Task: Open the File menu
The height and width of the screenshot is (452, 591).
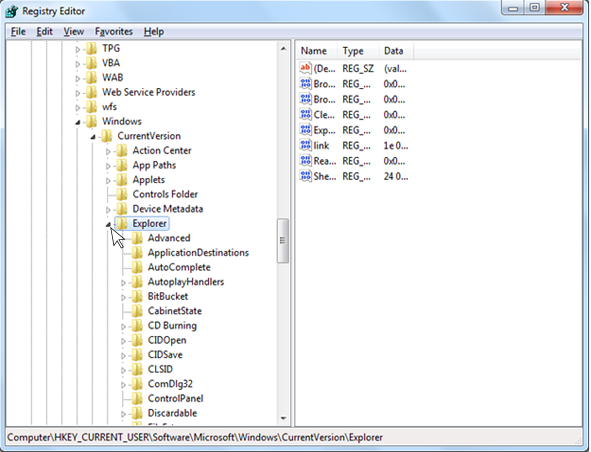Action: pos(18,32)
